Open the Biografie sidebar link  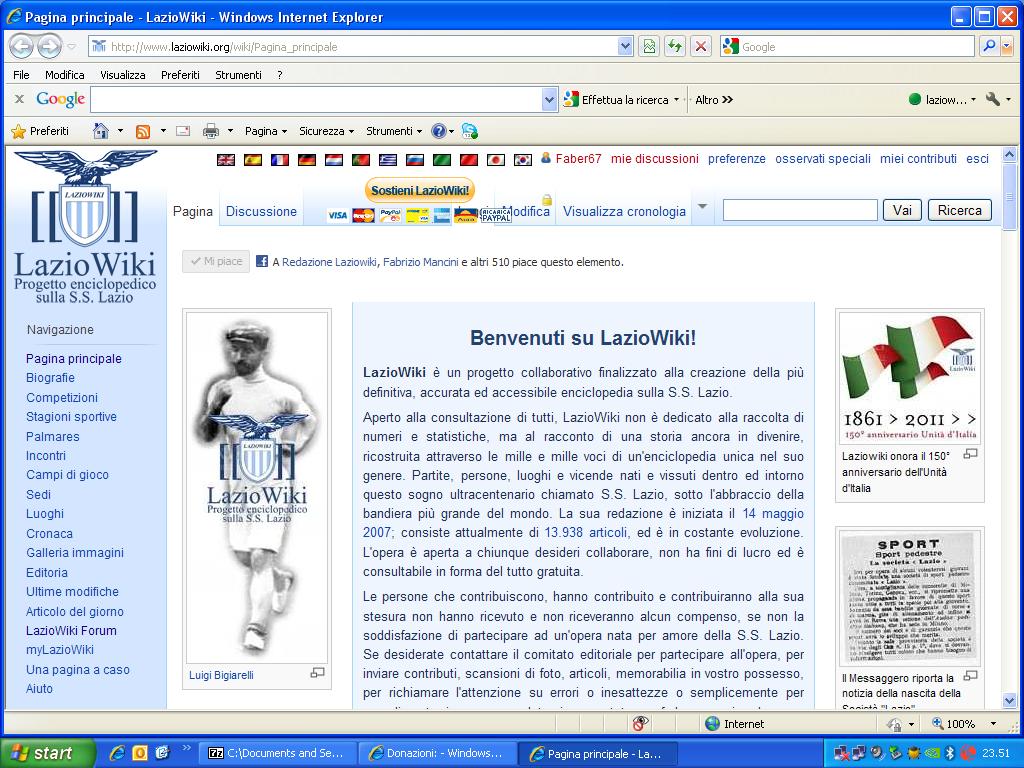pos(50,378)
